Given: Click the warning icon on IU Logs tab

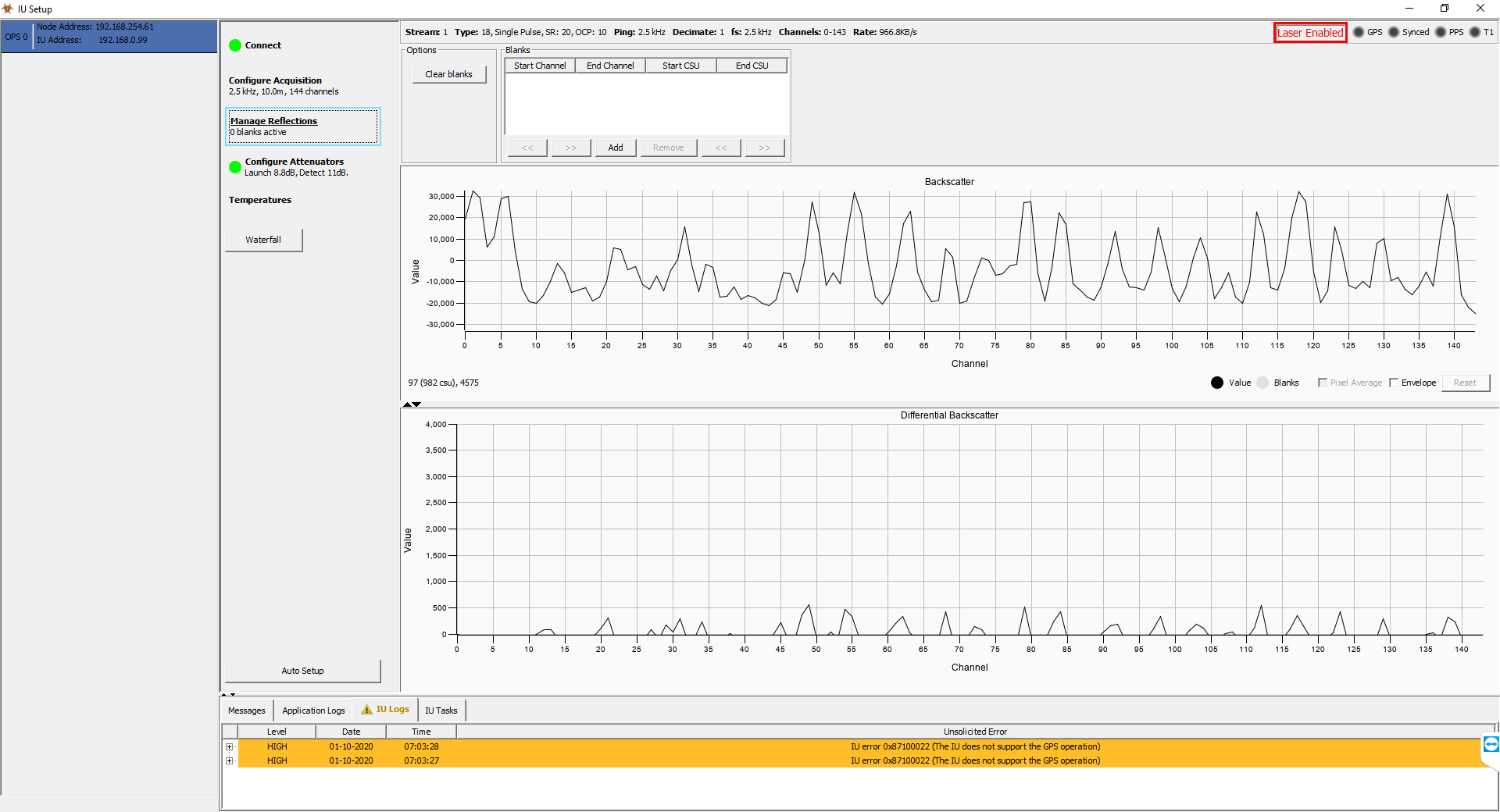Looking at the screenshot, I should coord(366,710).
